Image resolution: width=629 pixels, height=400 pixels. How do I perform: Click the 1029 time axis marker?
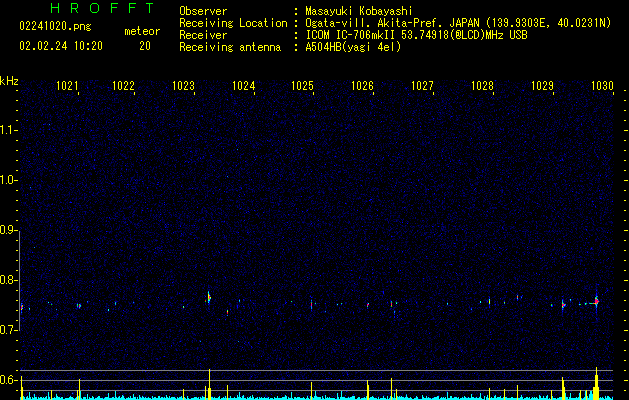click(542, 86)
